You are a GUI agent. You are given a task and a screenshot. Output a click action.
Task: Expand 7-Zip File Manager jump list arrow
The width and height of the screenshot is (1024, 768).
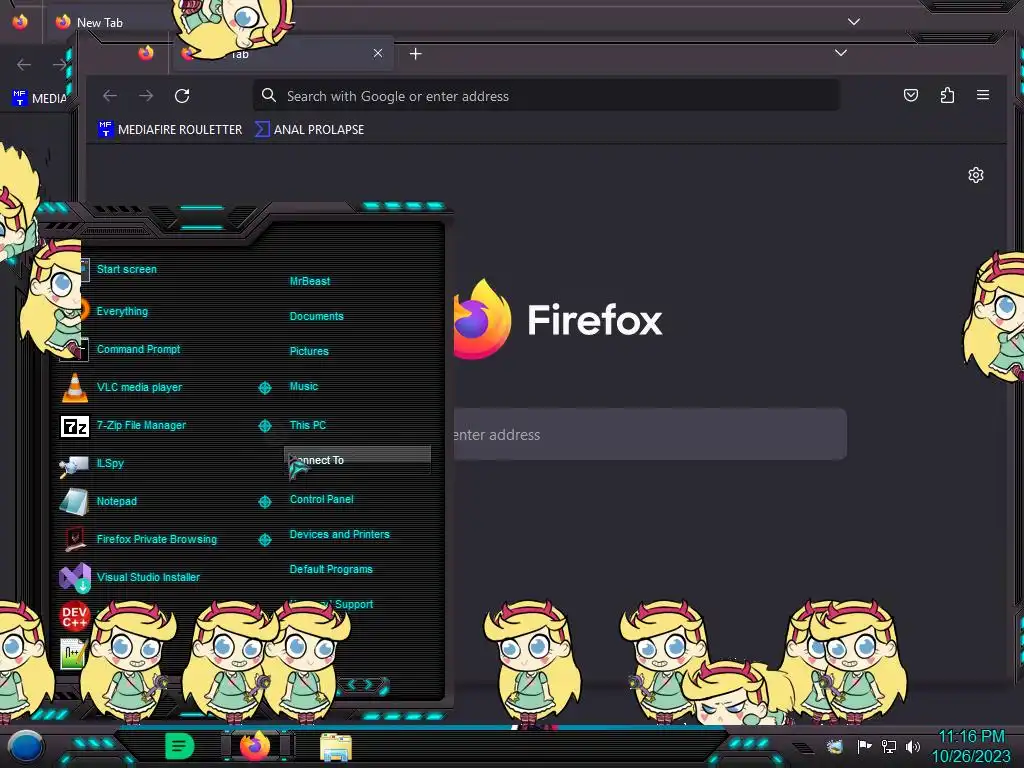point(264,426)
